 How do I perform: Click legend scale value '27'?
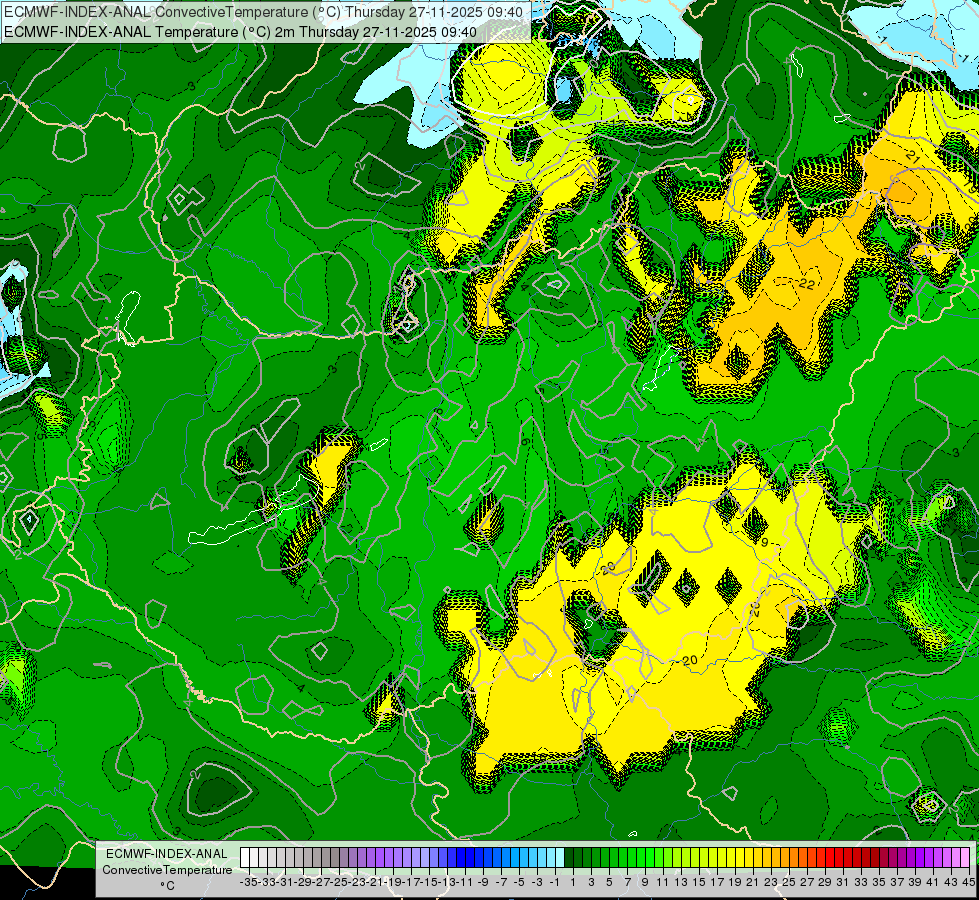(807, 882)
